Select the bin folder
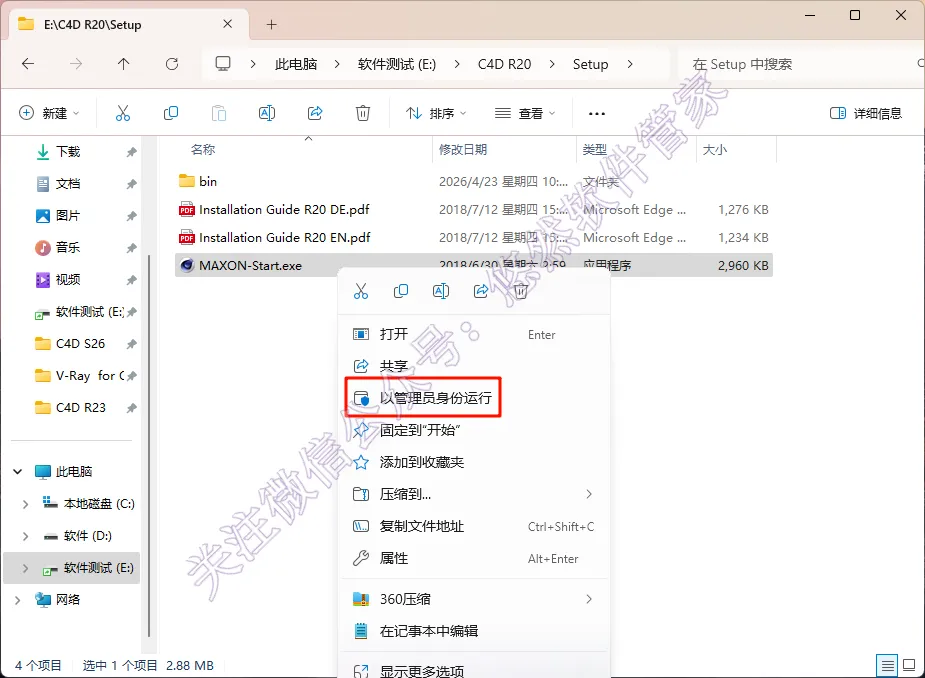 [x=474, y=181]
